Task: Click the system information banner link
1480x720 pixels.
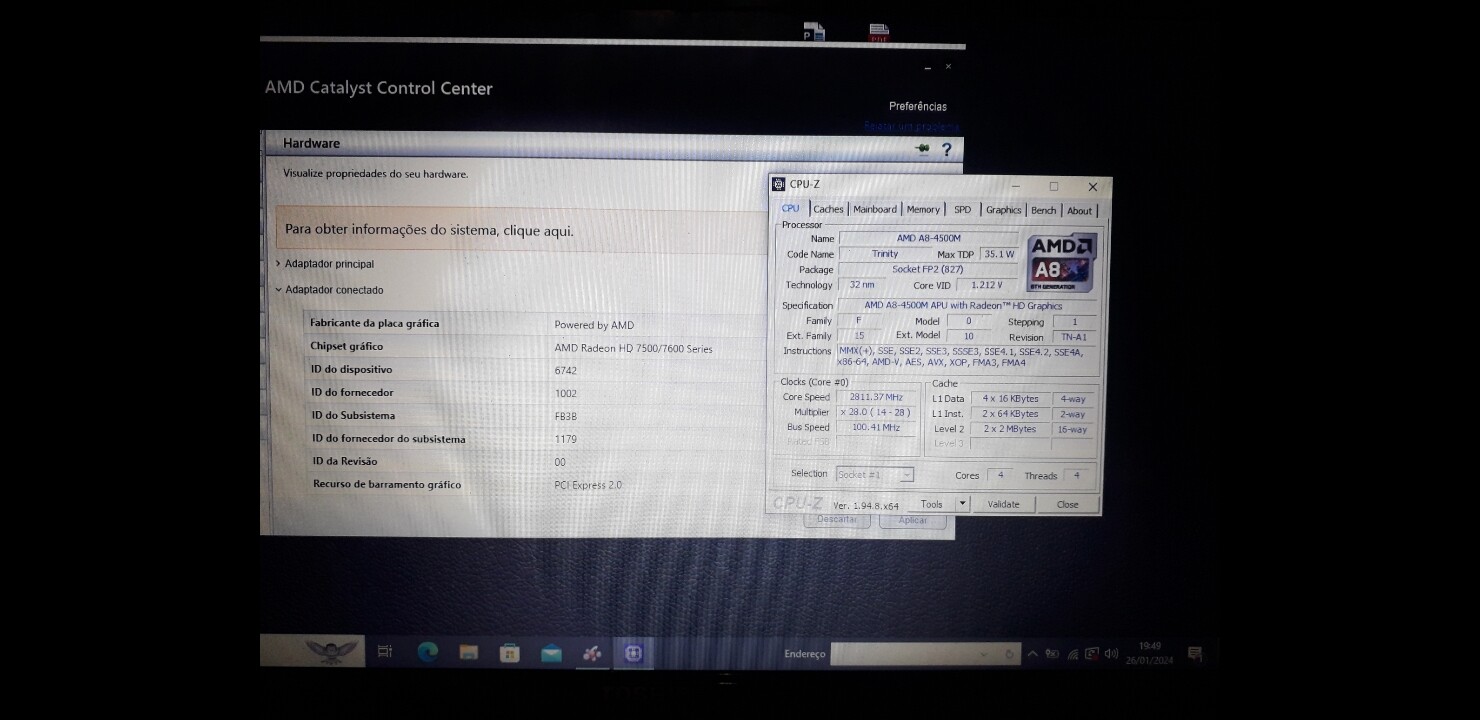Action: (x=429, y=230)
